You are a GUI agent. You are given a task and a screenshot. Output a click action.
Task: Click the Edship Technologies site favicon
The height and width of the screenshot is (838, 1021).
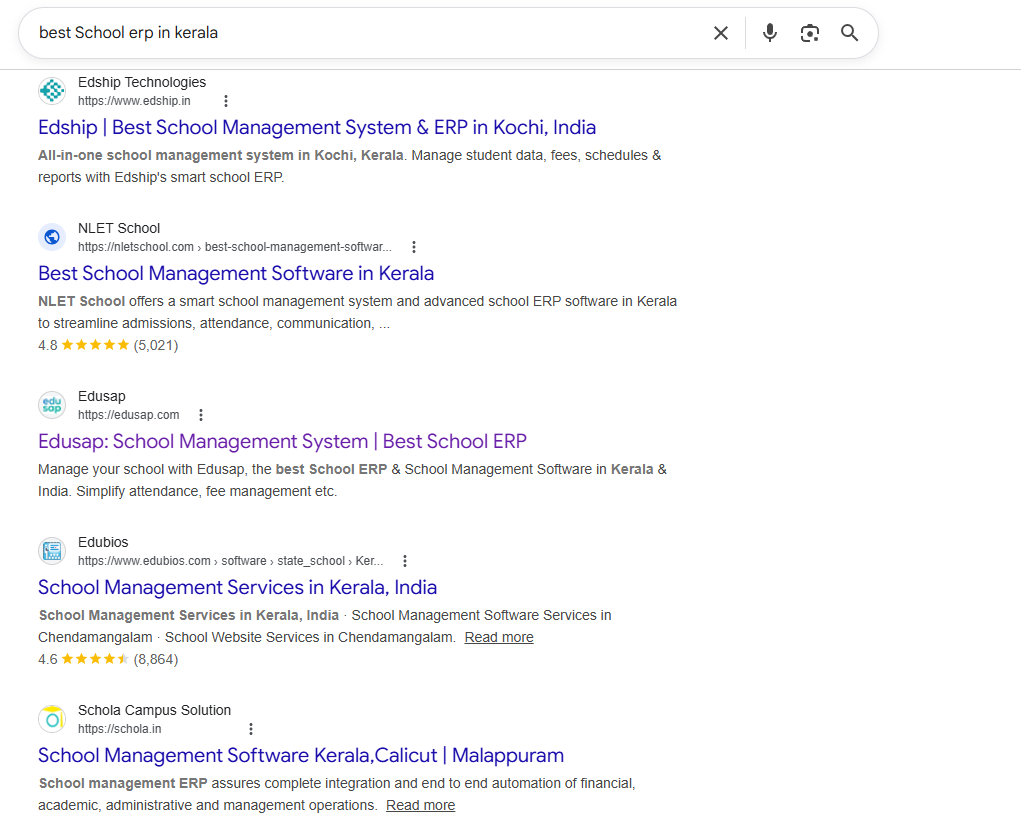pos(52,91)
